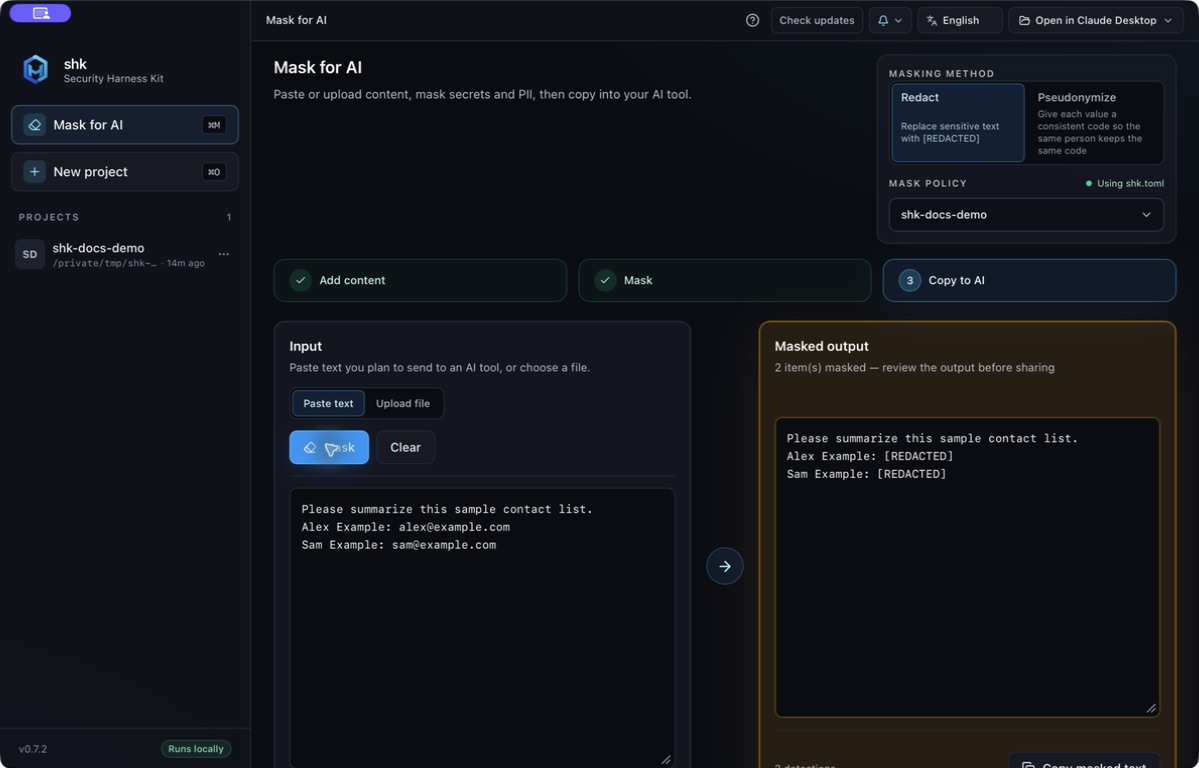Click the arrow button between panels
Image resolution: width=1199 pixels, height=768 pixels.
coord(725,566)
